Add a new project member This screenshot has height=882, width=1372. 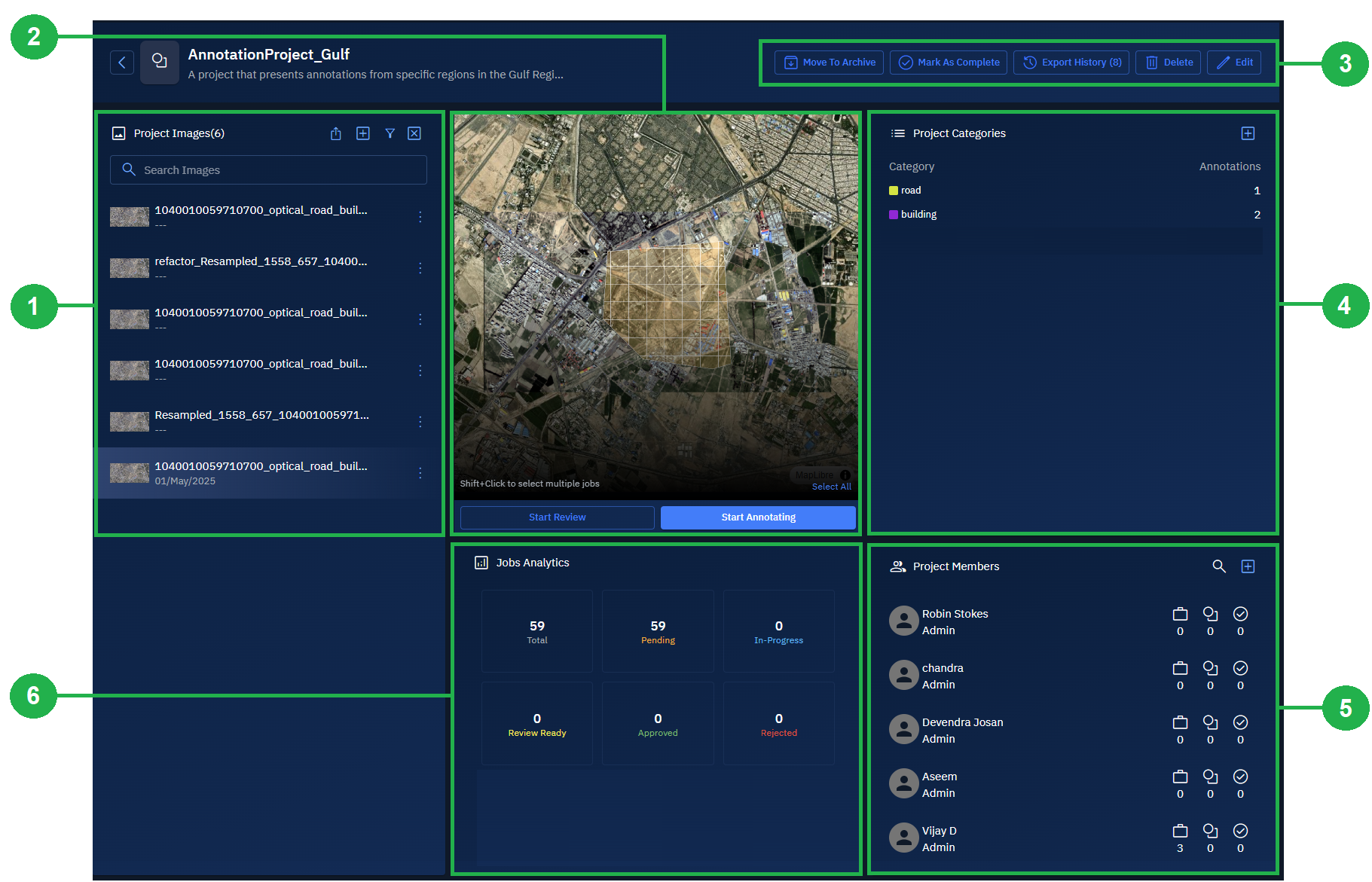[1248, 566]
